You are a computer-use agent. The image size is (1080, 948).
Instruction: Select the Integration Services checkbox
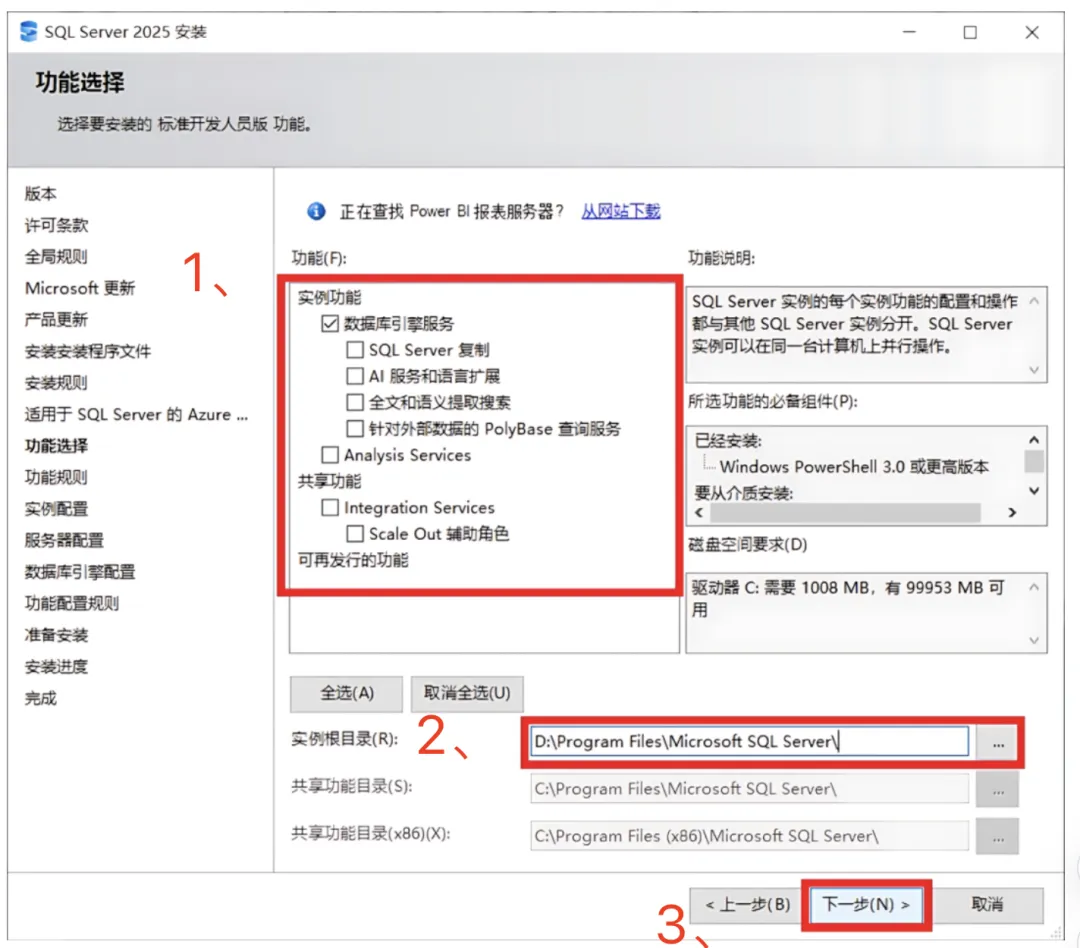point(330,508)
